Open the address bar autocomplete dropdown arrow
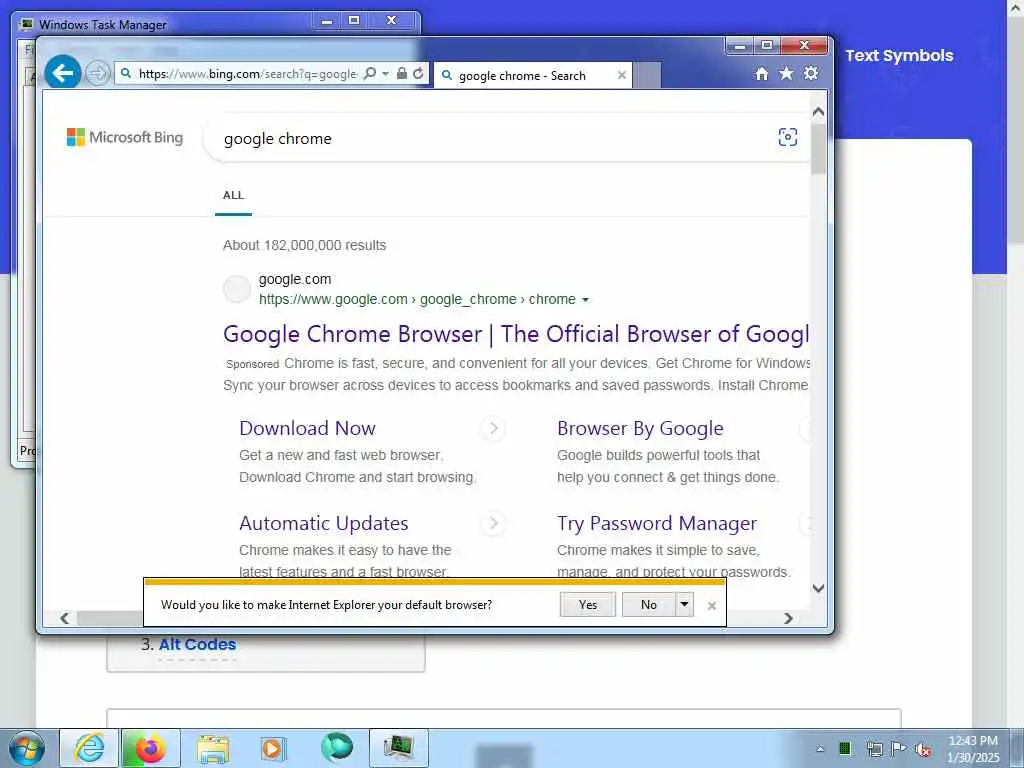 tap(385, 74)
